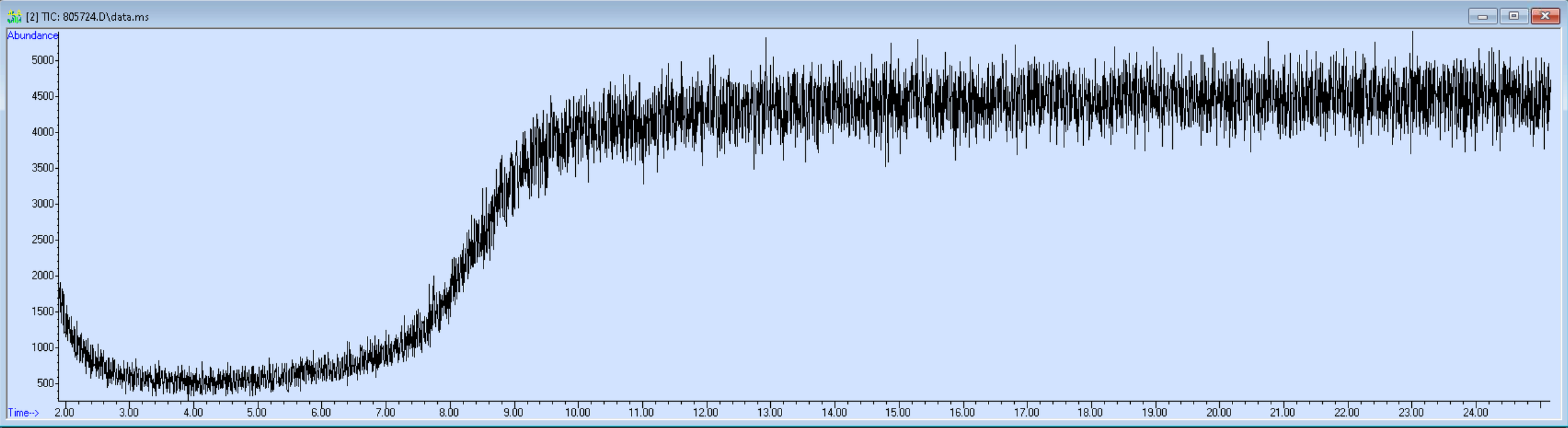The width and height of the screenshot is (1568, 428).
Task: Click the baseline minimum near 4.00 minutes
Action: tap(188, 397)
